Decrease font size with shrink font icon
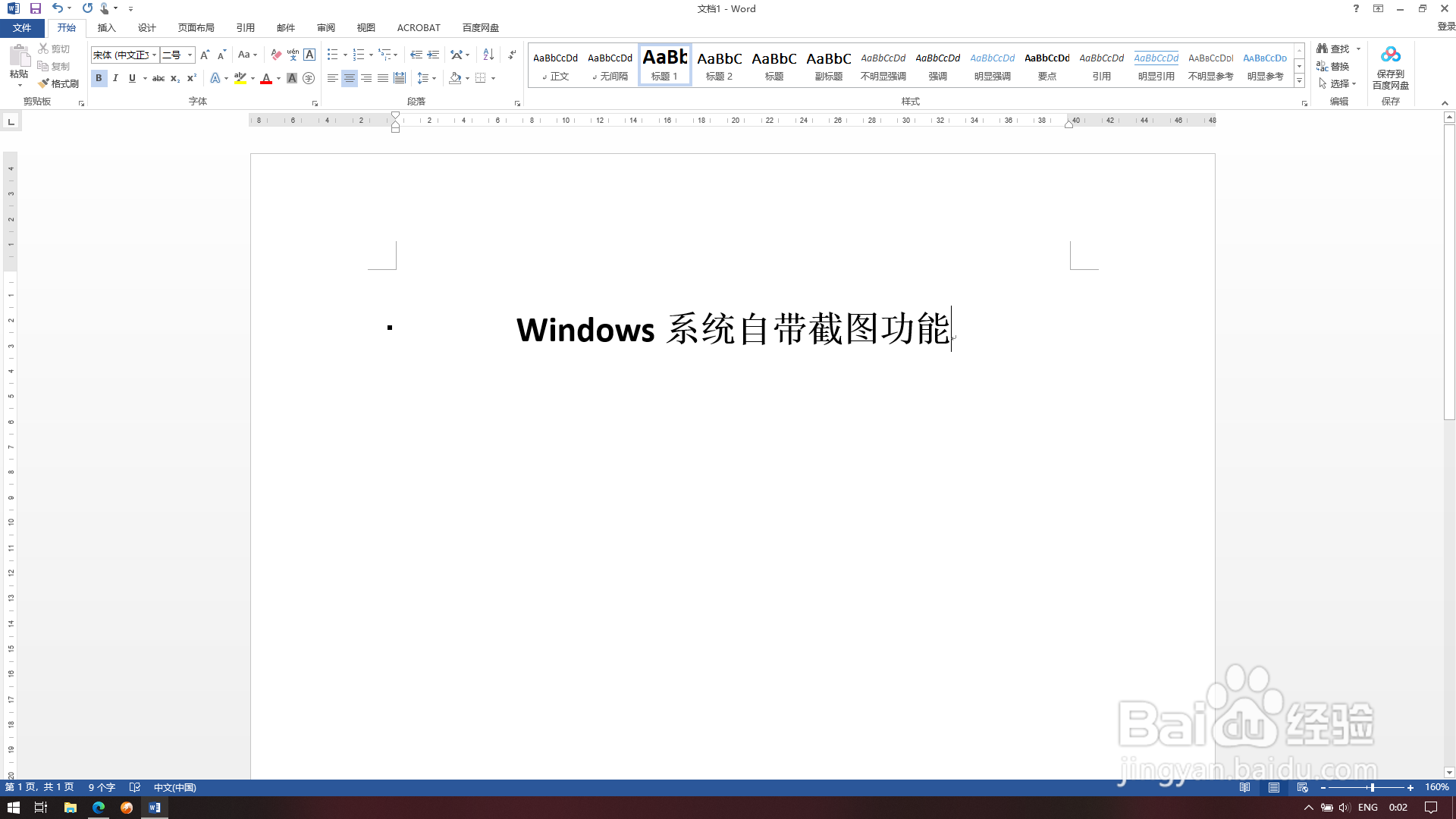 pyautogui.click(x=221, y=55)
